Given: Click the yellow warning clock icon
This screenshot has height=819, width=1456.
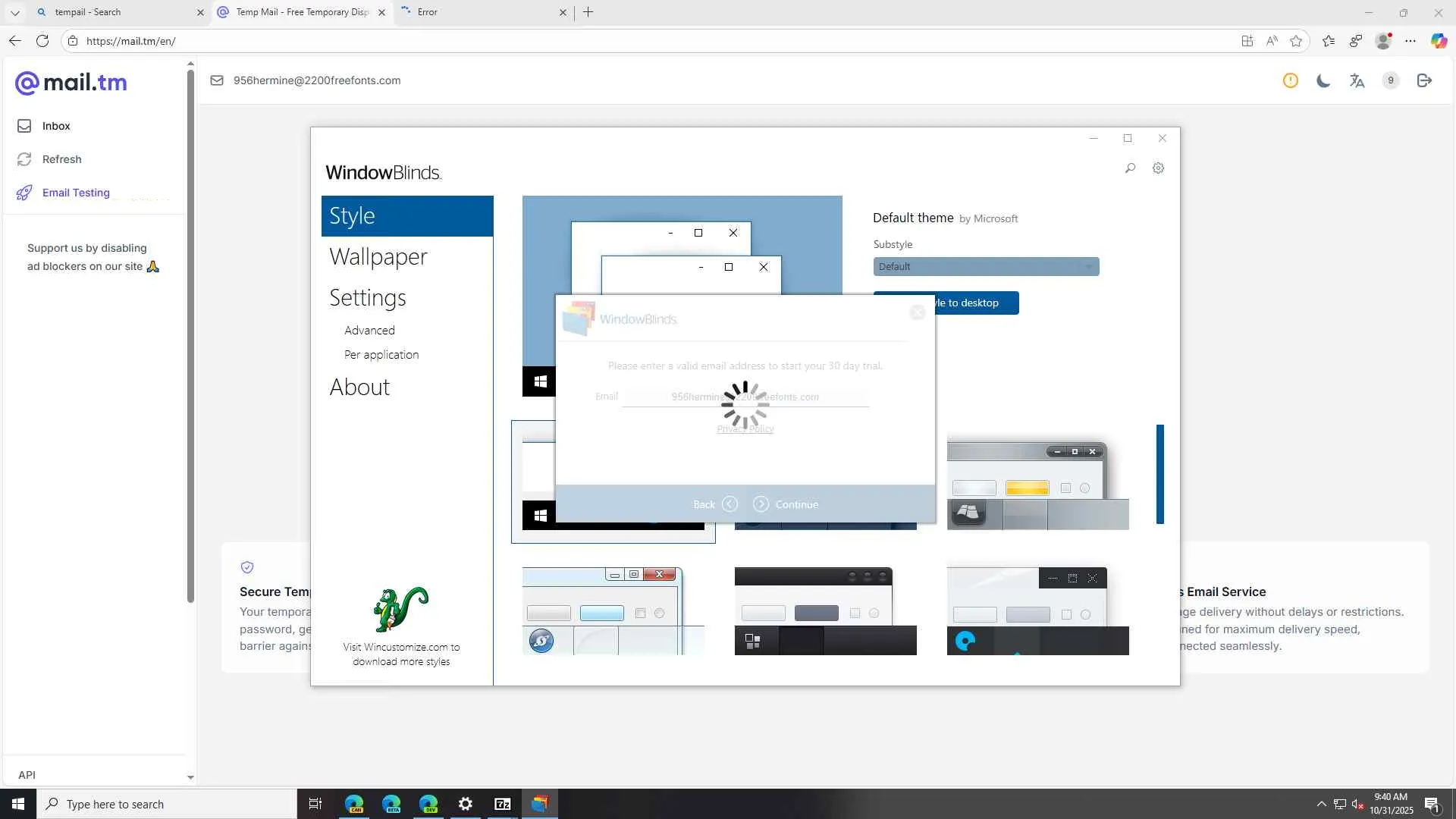Looking at the screenshot, I should click(x=1290, y=80).
